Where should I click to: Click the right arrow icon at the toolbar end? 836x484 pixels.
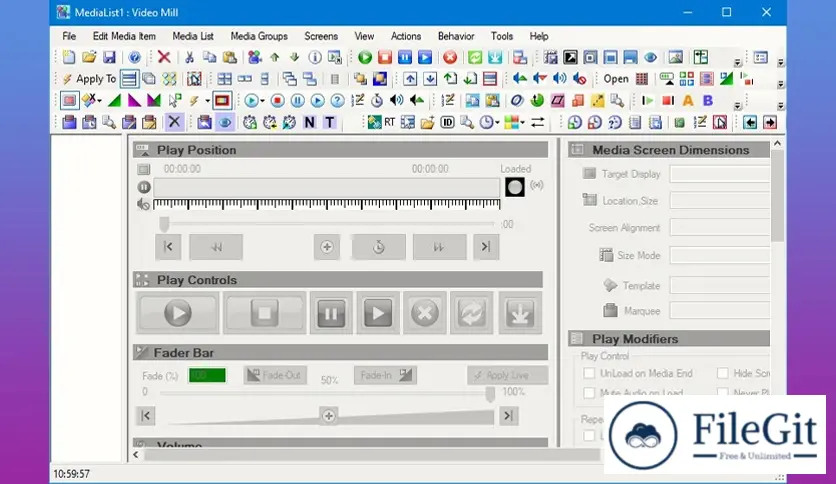[770, 122]
